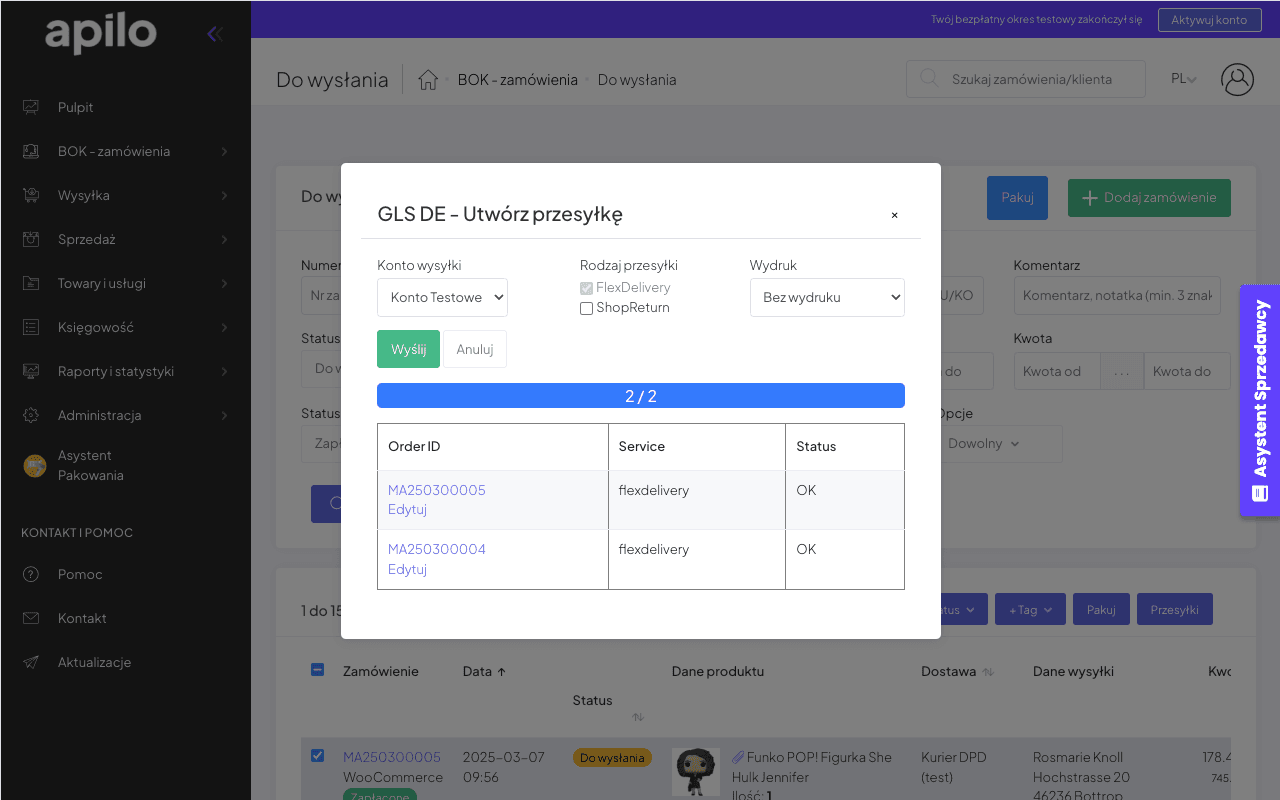Switch language using PL dropdown
This screenshot has height=800, width=1280.
point(1183,79)
